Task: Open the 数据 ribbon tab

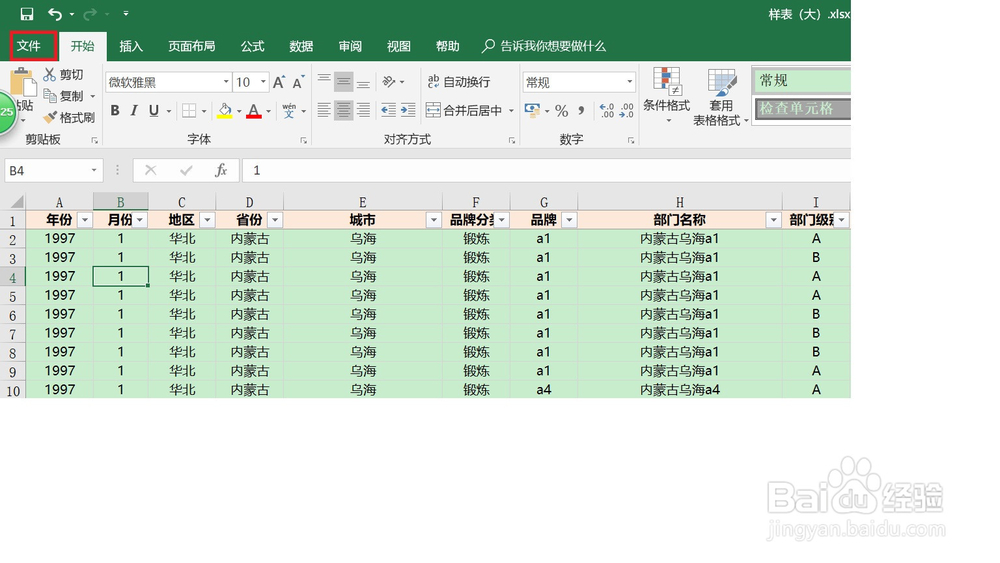Action: (x=301, y=46)
